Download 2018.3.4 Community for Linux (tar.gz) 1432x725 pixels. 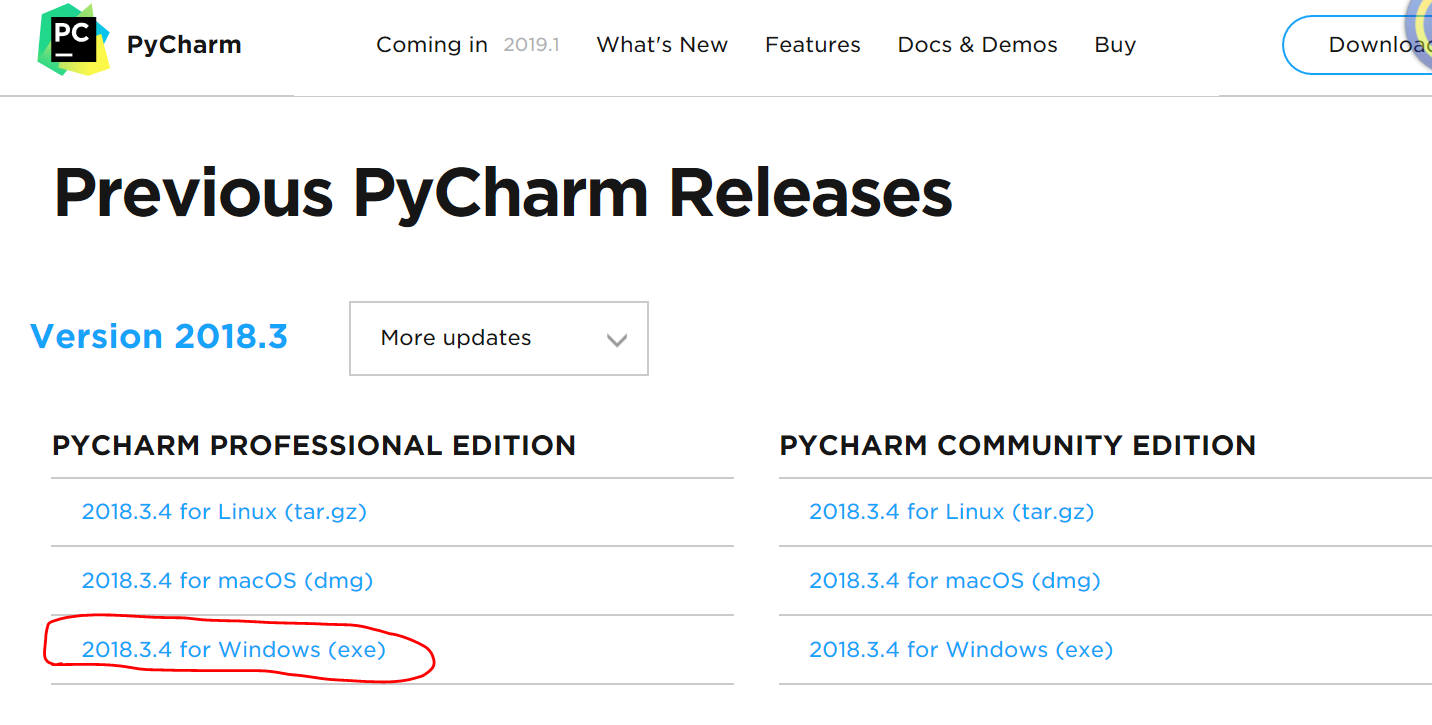(x=951, y=511)
